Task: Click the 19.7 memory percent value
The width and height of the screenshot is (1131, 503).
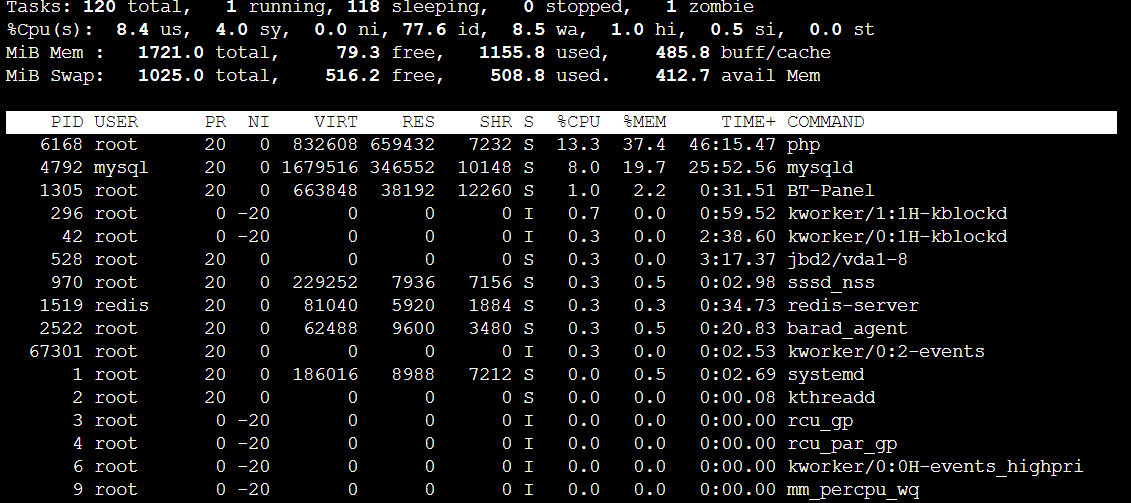Action: [644, 167]
